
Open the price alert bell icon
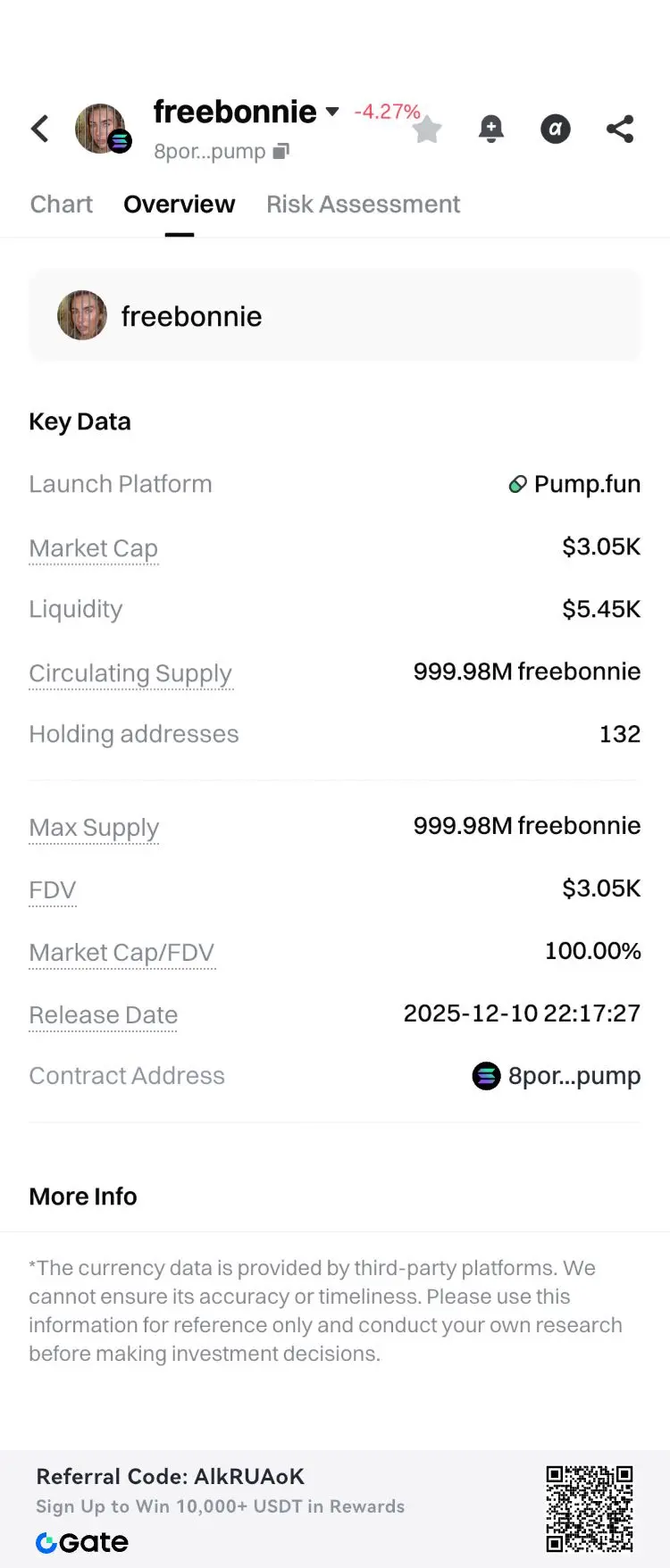(490, 129)
